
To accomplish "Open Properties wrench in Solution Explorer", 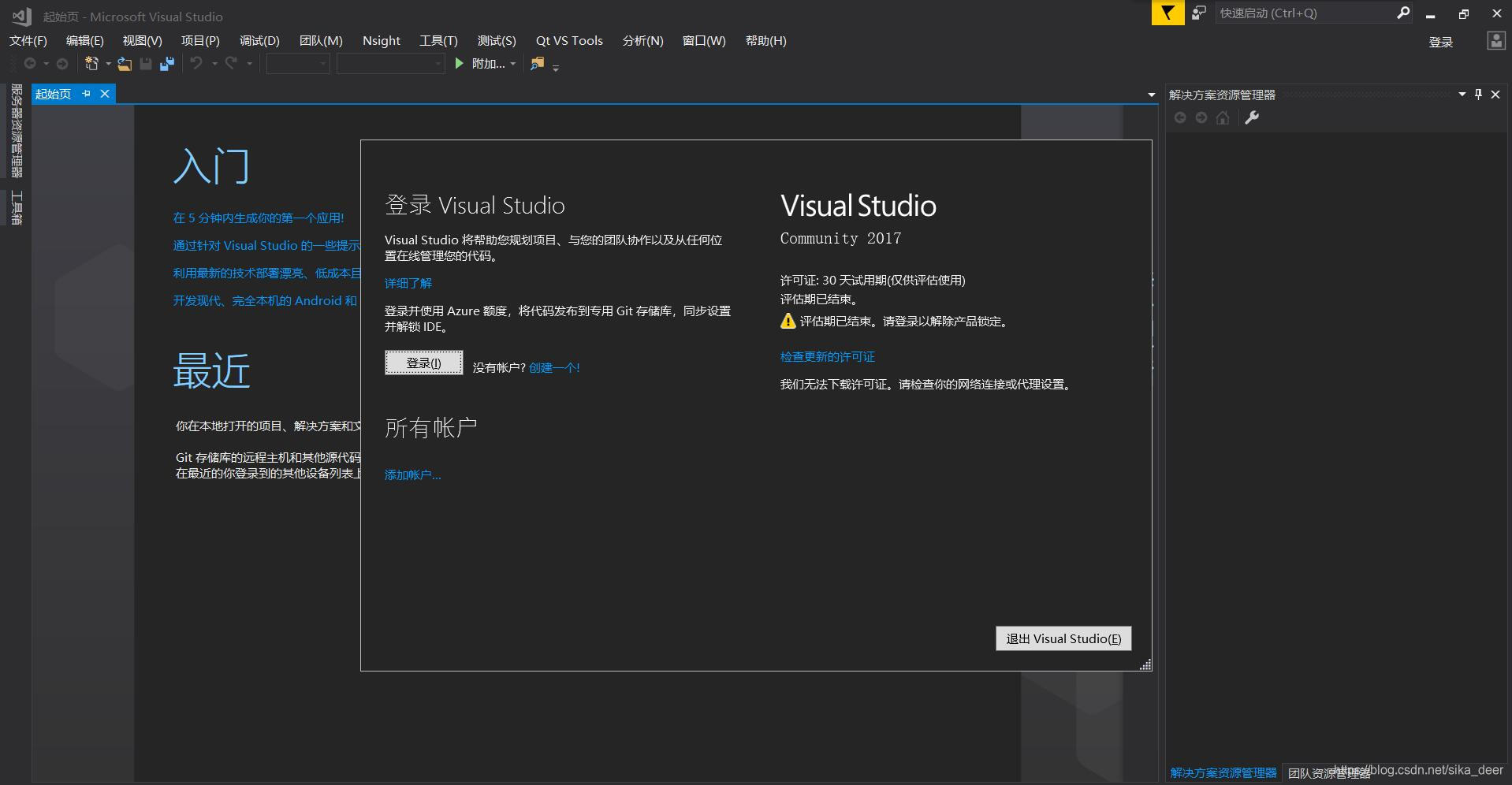I will (x=1252, y=117).
